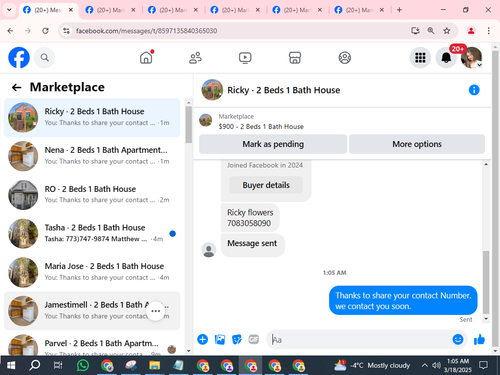Switch to the fourth browser tab
This screenshot has height=375, width=500.
click(235, 10)
